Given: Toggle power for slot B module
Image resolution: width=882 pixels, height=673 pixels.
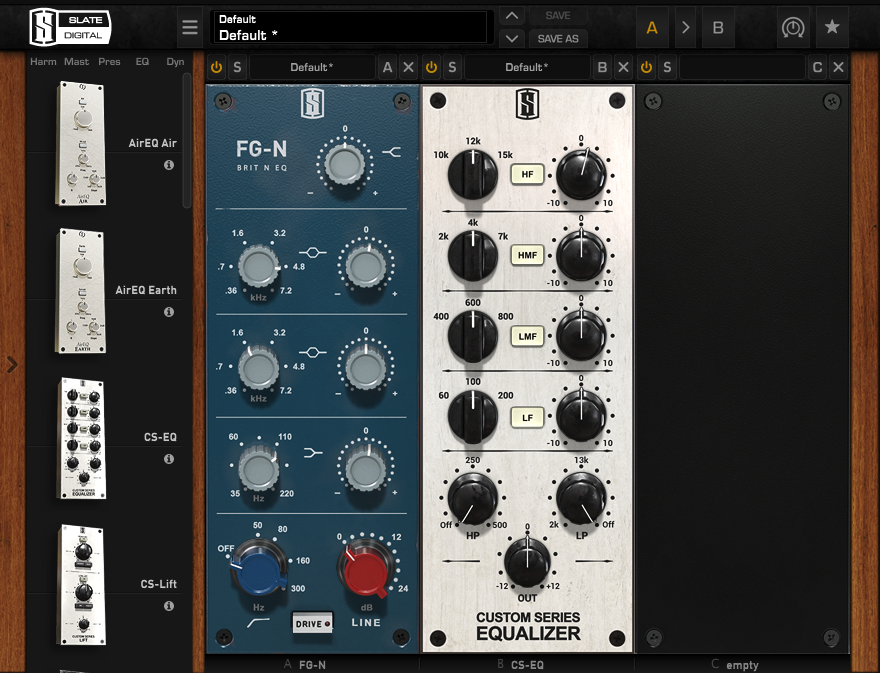Looking at the screenshot, I should tap(431, 68).
